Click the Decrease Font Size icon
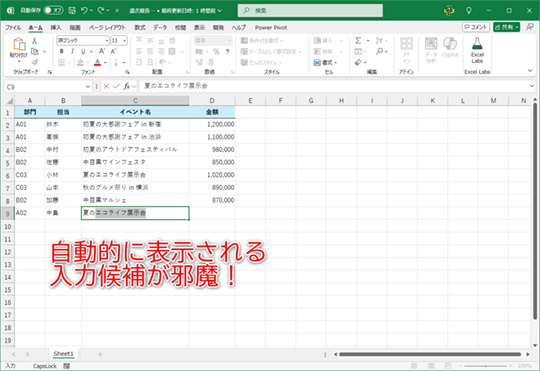 (x=113, y=51)
